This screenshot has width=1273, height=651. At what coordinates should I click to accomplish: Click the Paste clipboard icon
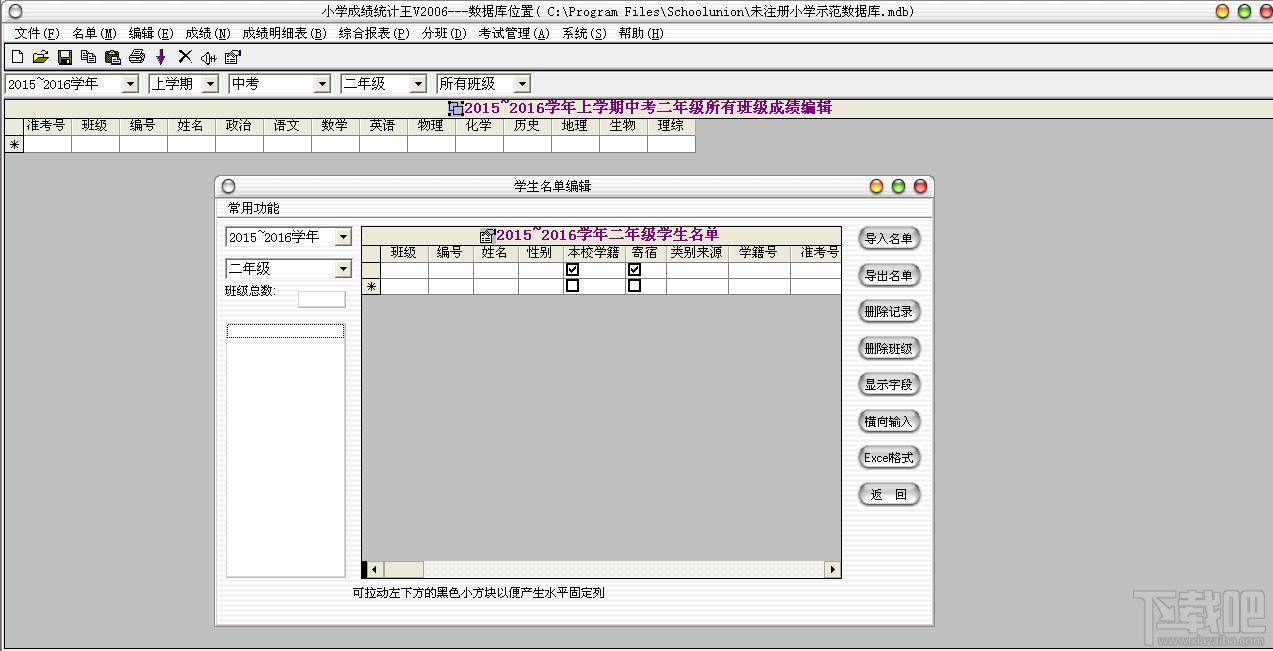pos(112,57)
